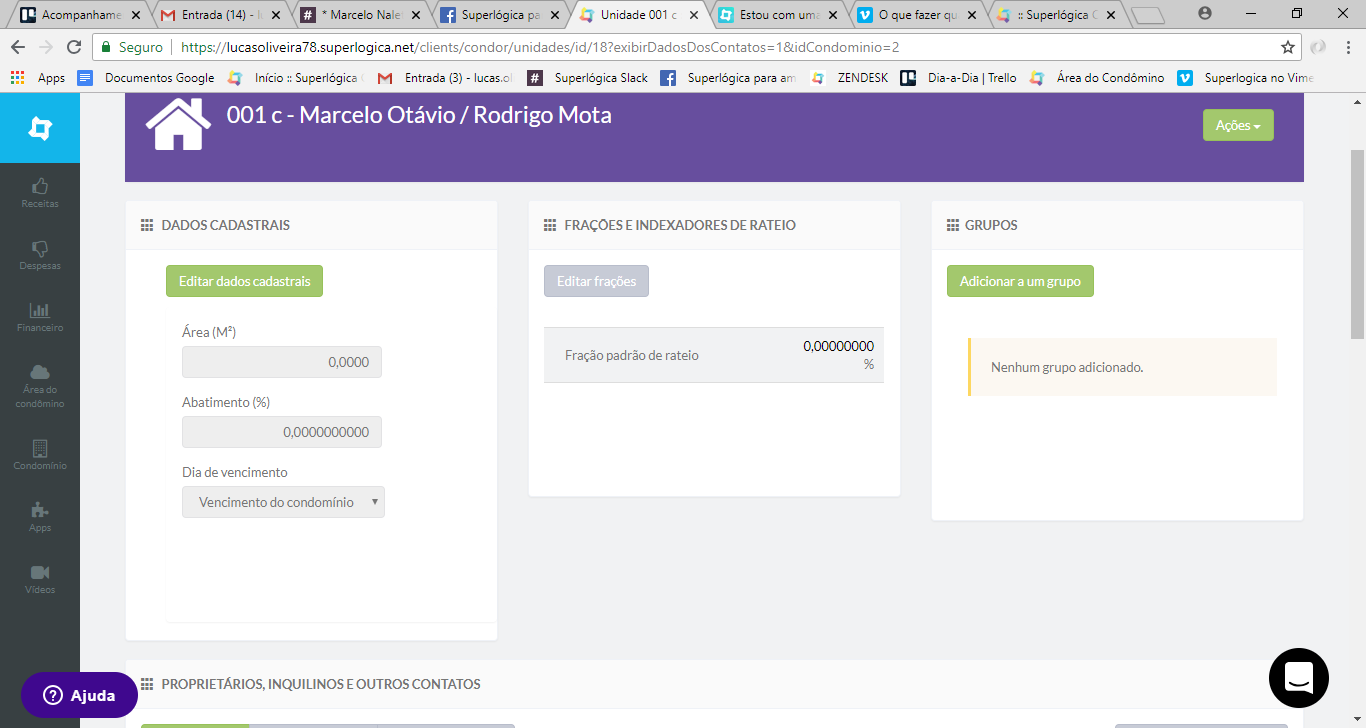Open Área do Condômino bookmark

(x=1098, y=78)
